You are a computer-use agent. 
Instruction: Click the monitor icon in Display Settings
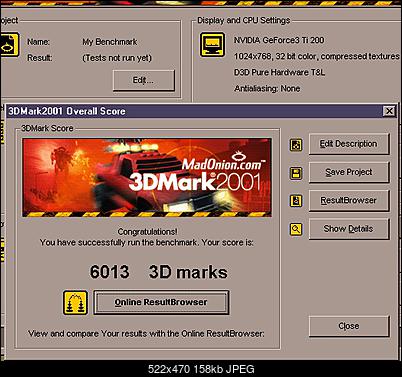[212, 44]
